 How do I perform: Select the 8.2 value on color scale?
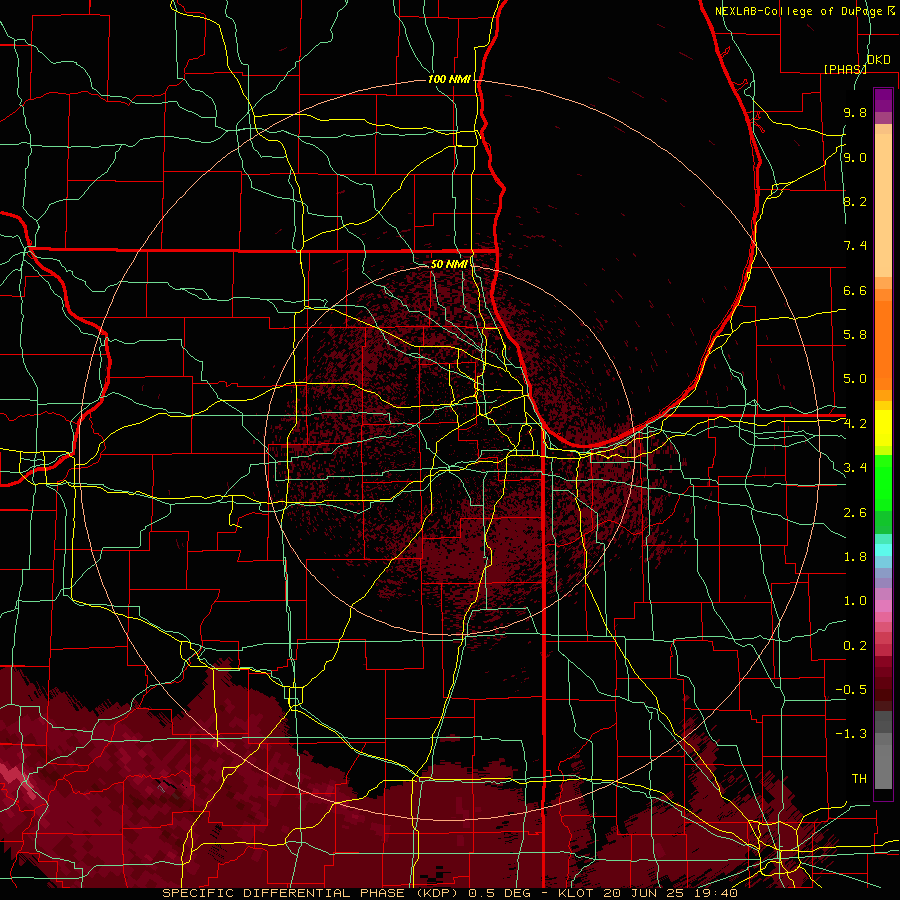pos(855,201)
